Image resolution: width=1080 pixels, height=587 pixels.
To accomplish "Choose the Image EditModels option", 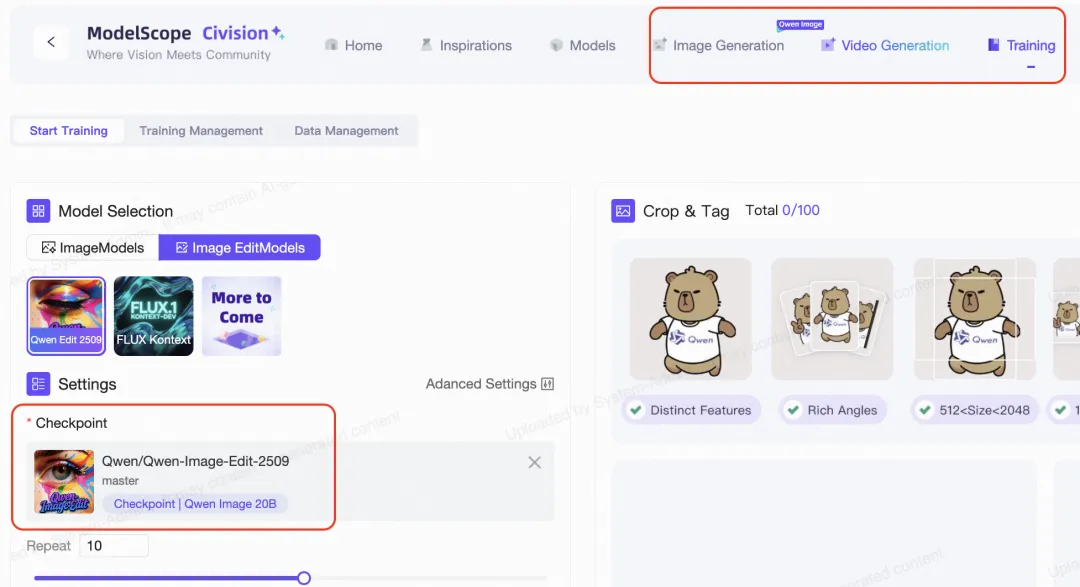I will [240, 247].
